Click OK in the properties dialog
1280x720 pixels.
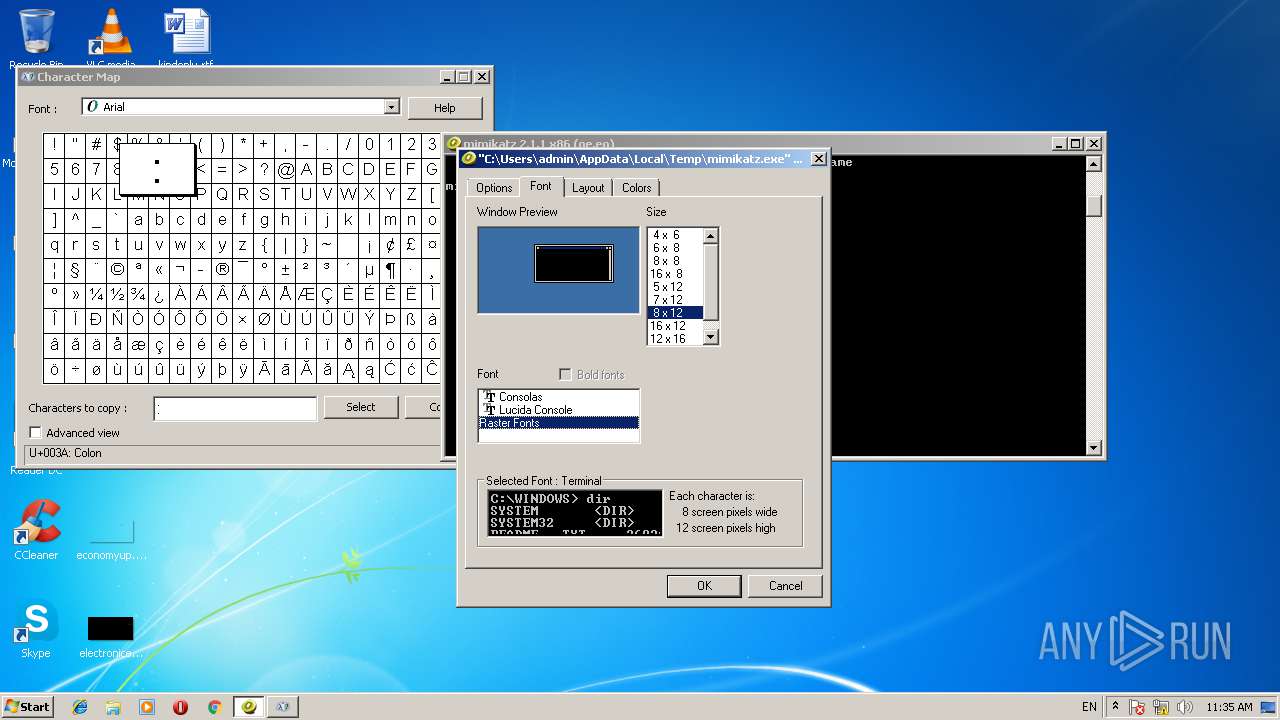point(704,586)
